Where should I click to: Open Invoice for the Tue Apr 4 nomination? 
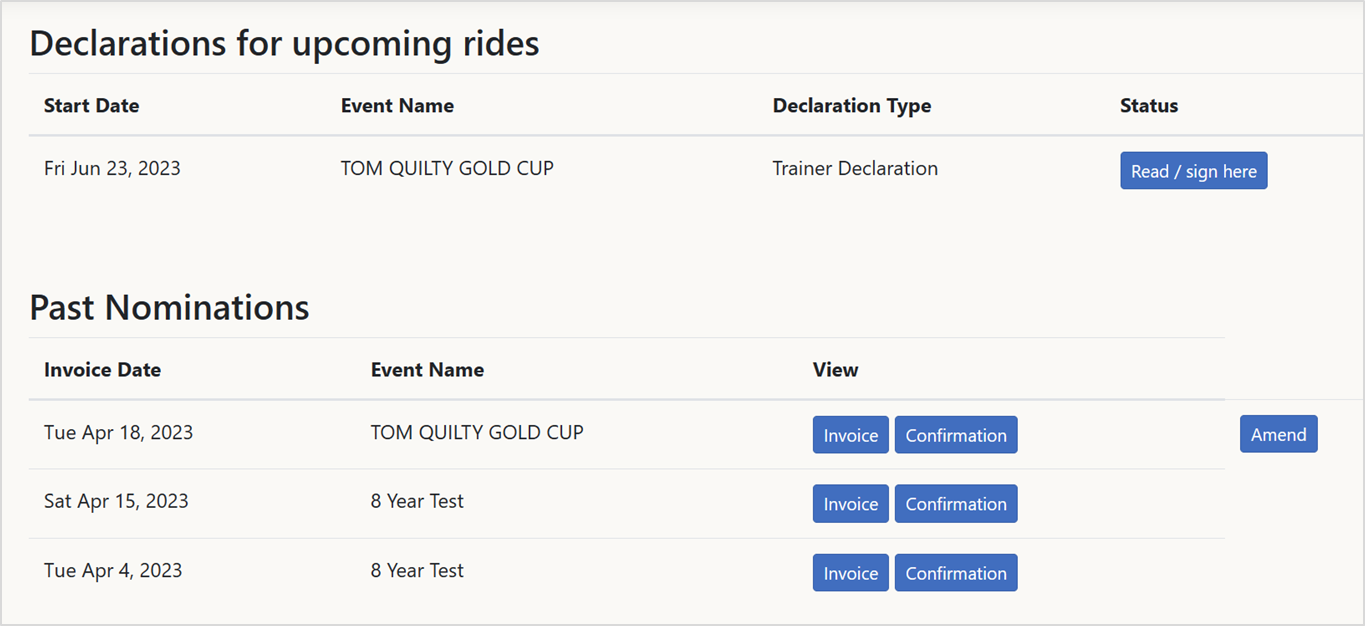click(850, 573)
